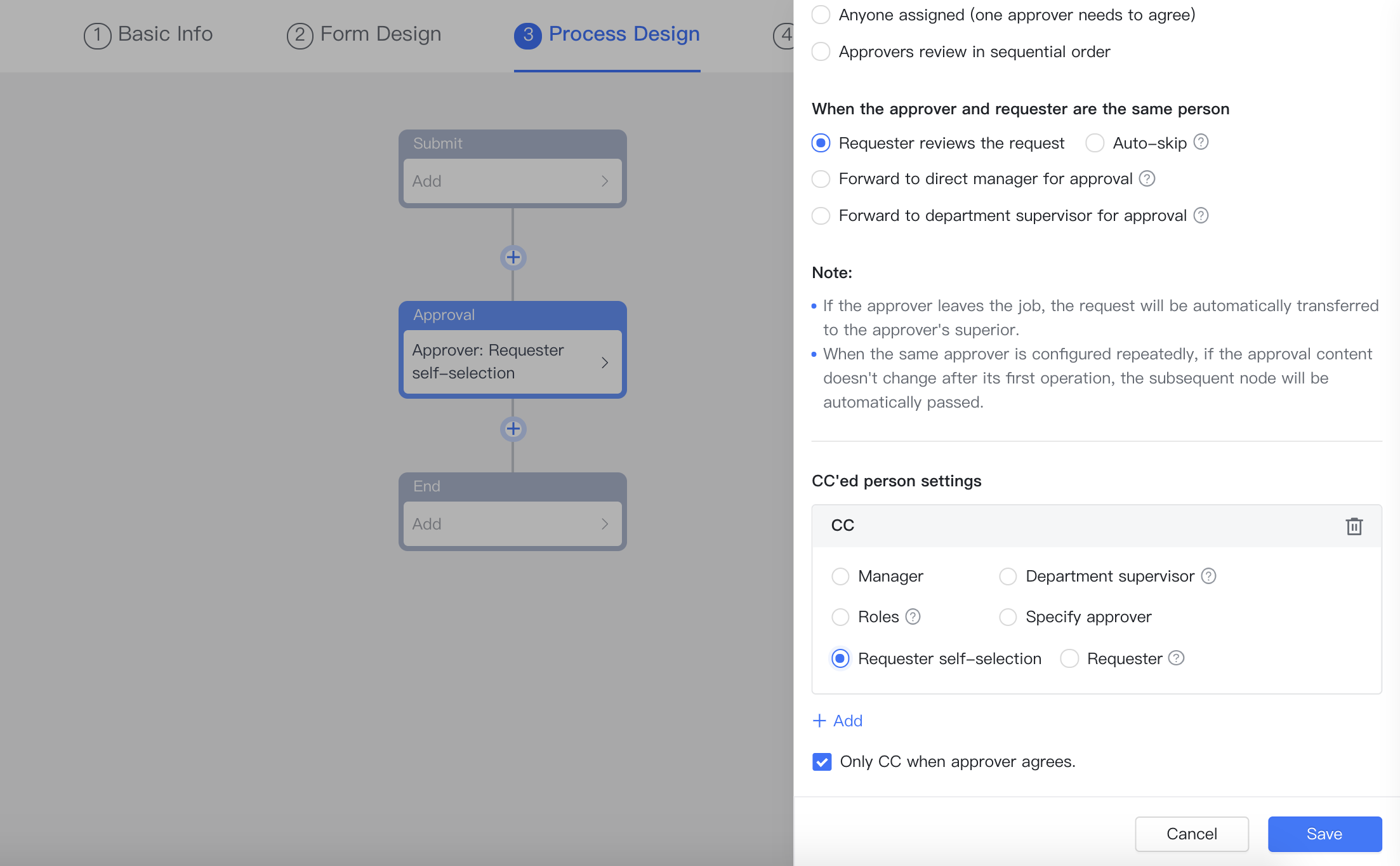The height and width of the screenshot is (866, 1400).
Task: Click the Save button
Action: coord(1324,834)
